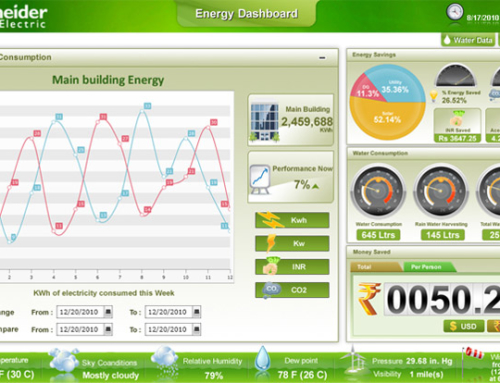
Task: Click the Main building Energy chart title
Action: click(x=108, y=80)
